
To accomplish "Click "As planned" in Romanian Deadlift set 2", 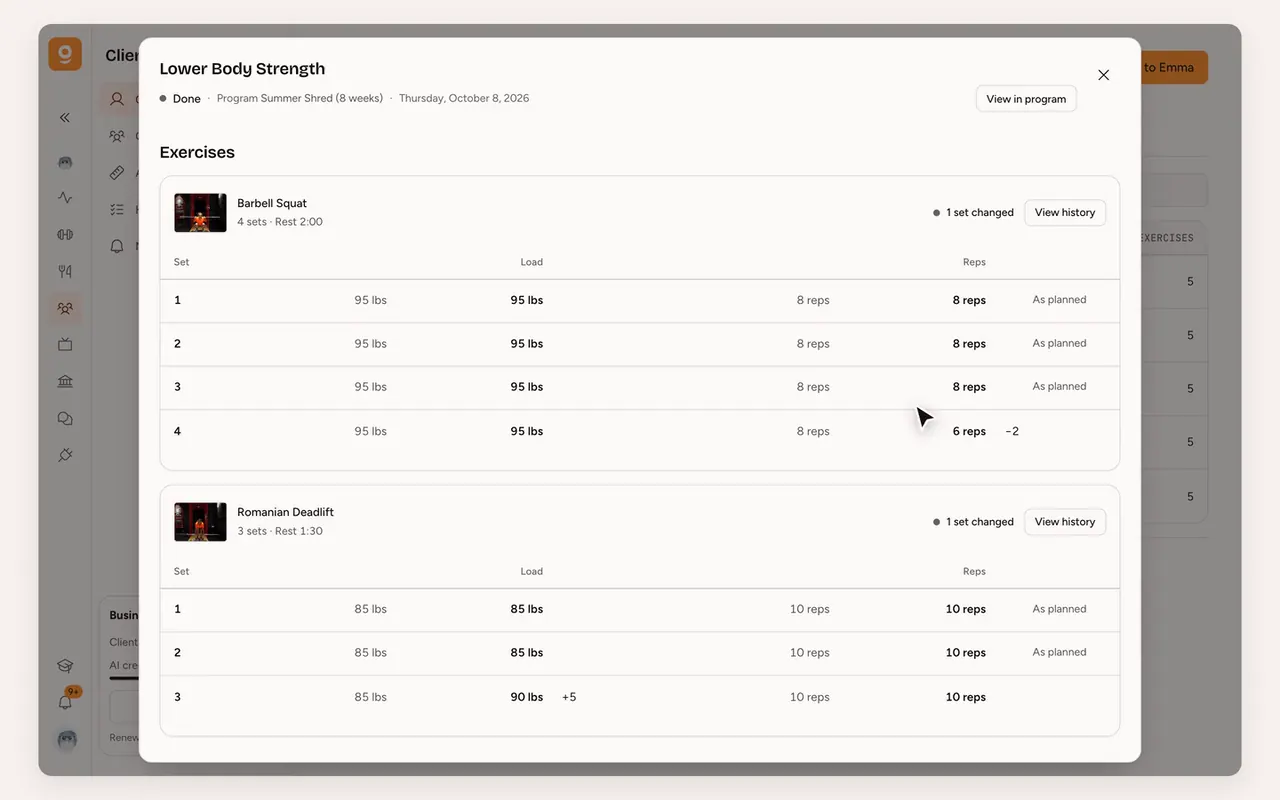I will [1059, 652].
